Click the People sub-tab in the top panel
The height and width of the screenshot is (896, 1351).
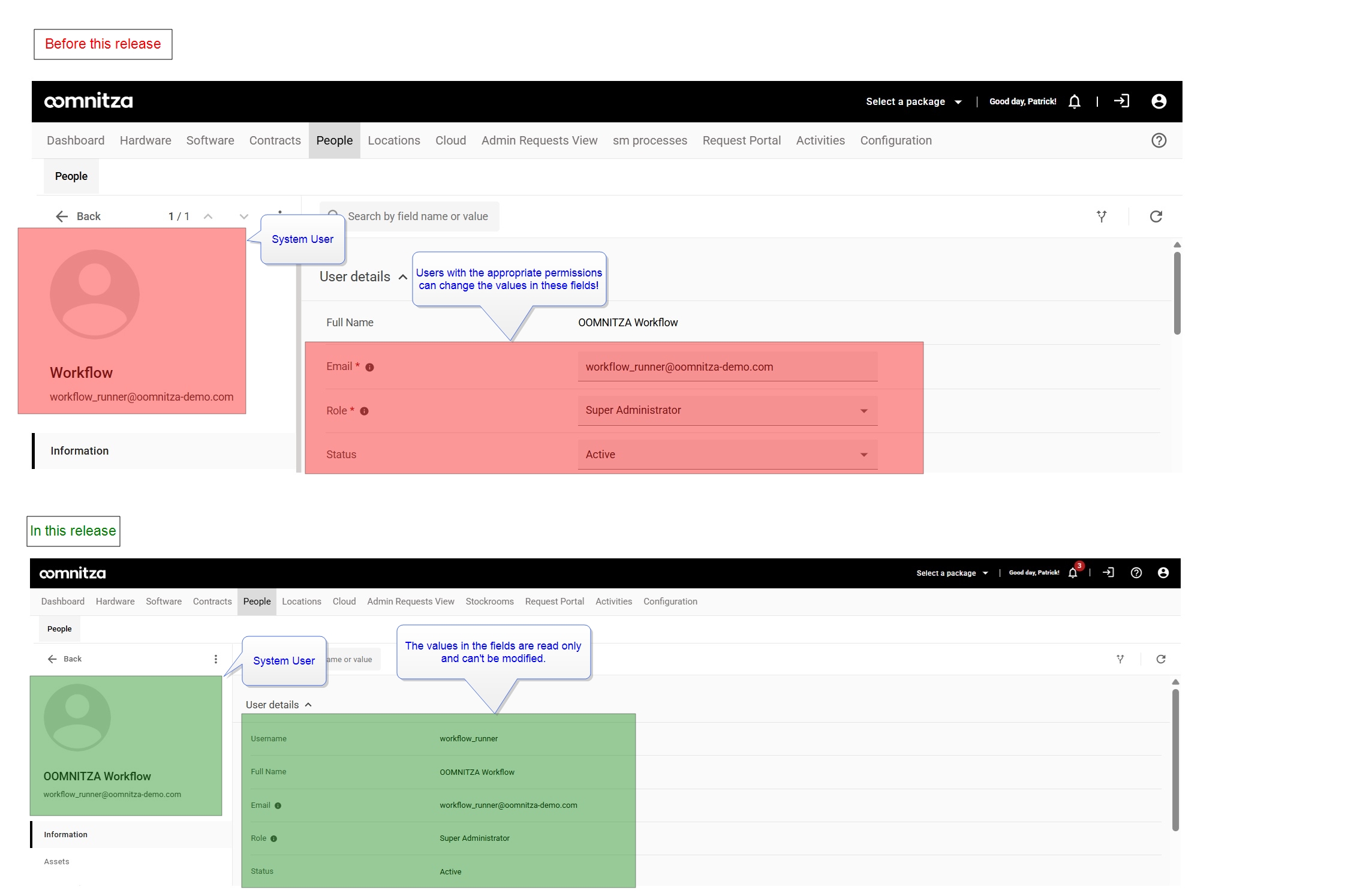(71, 176)
